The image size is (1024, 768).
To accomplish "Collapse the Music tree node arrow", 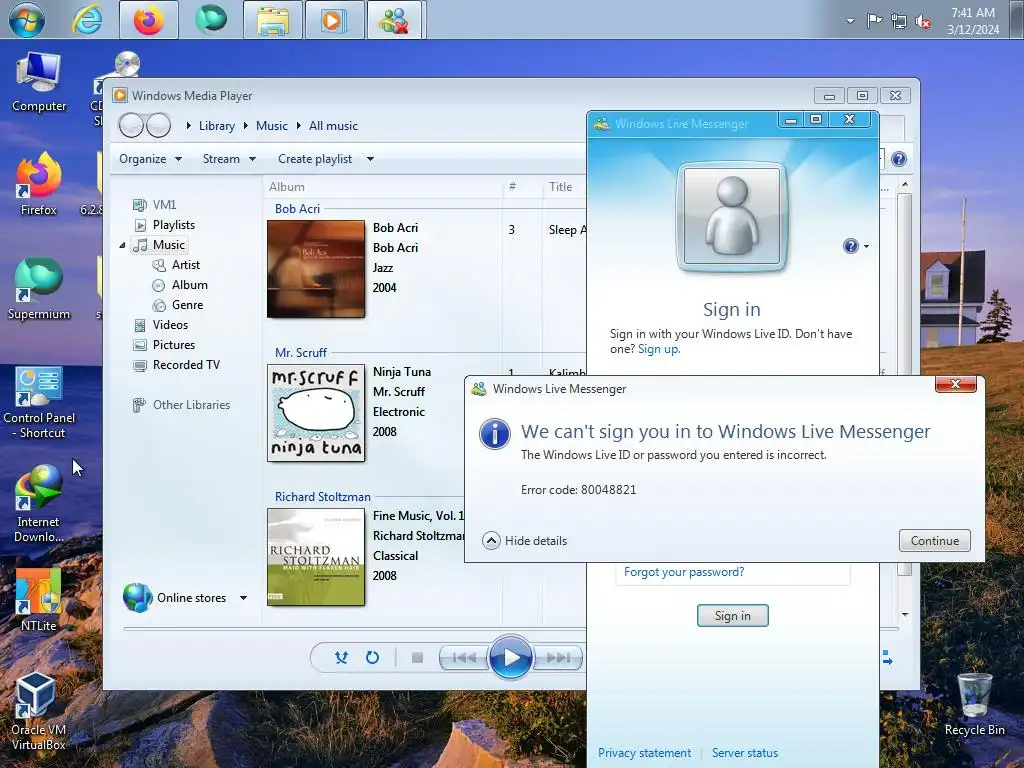I will pyautogui.click(x=122, y=246).
